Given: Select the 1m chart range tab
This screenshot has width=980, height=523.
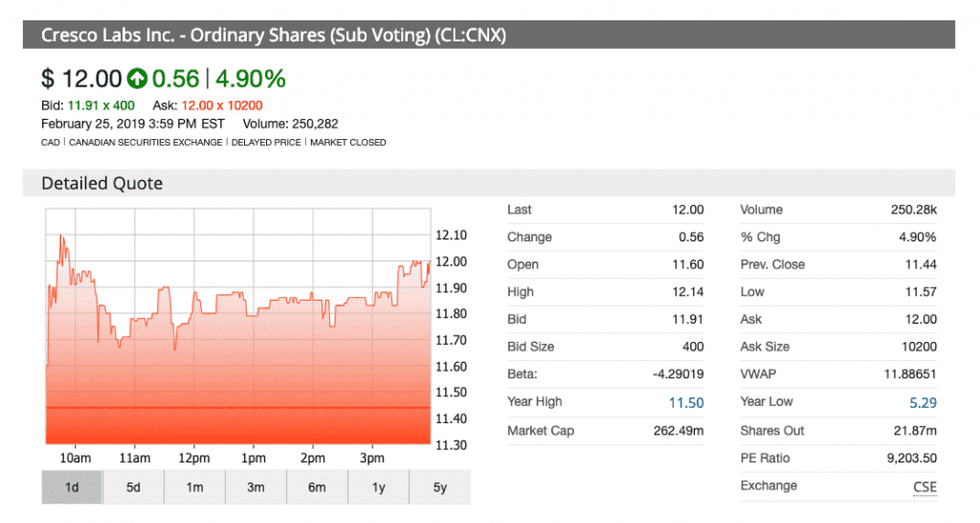Looking at the screenshot, I should pyautogui.click(x=194, y=487).
